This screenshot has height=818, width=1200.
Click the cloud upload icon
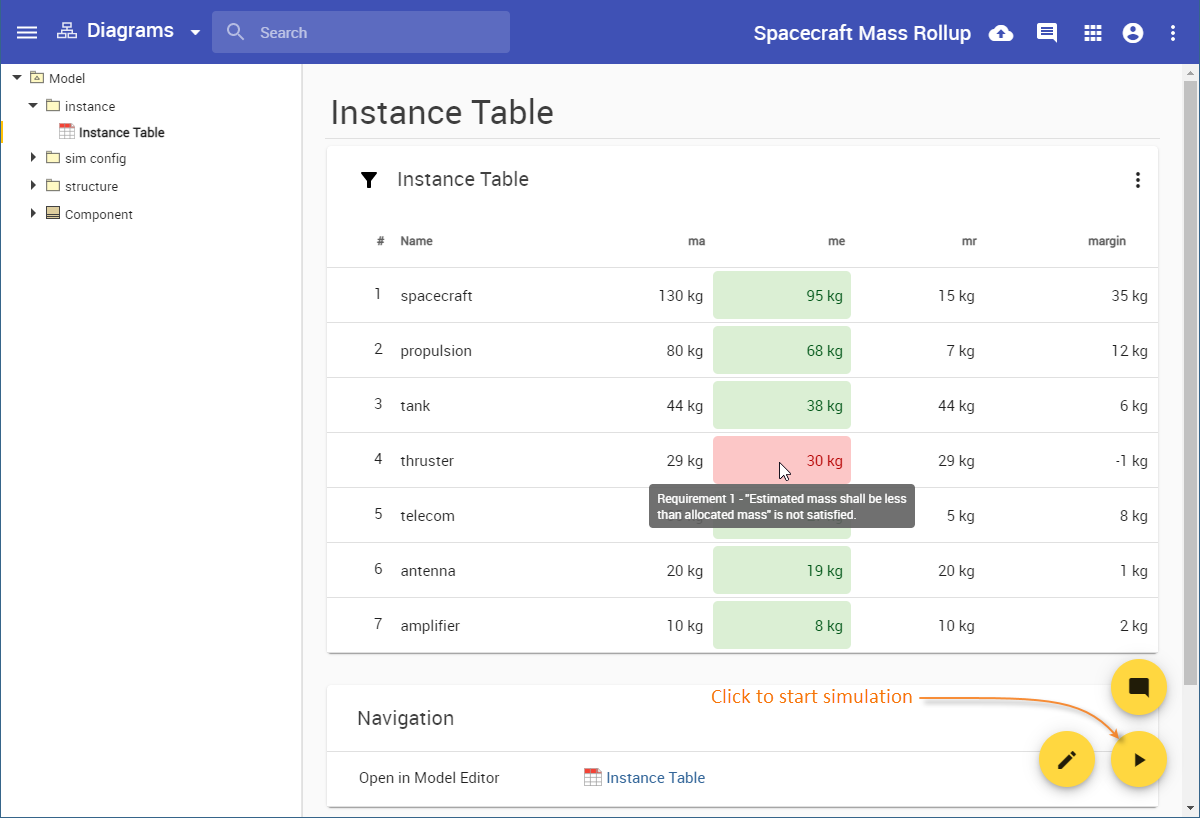click(1000, 33)
